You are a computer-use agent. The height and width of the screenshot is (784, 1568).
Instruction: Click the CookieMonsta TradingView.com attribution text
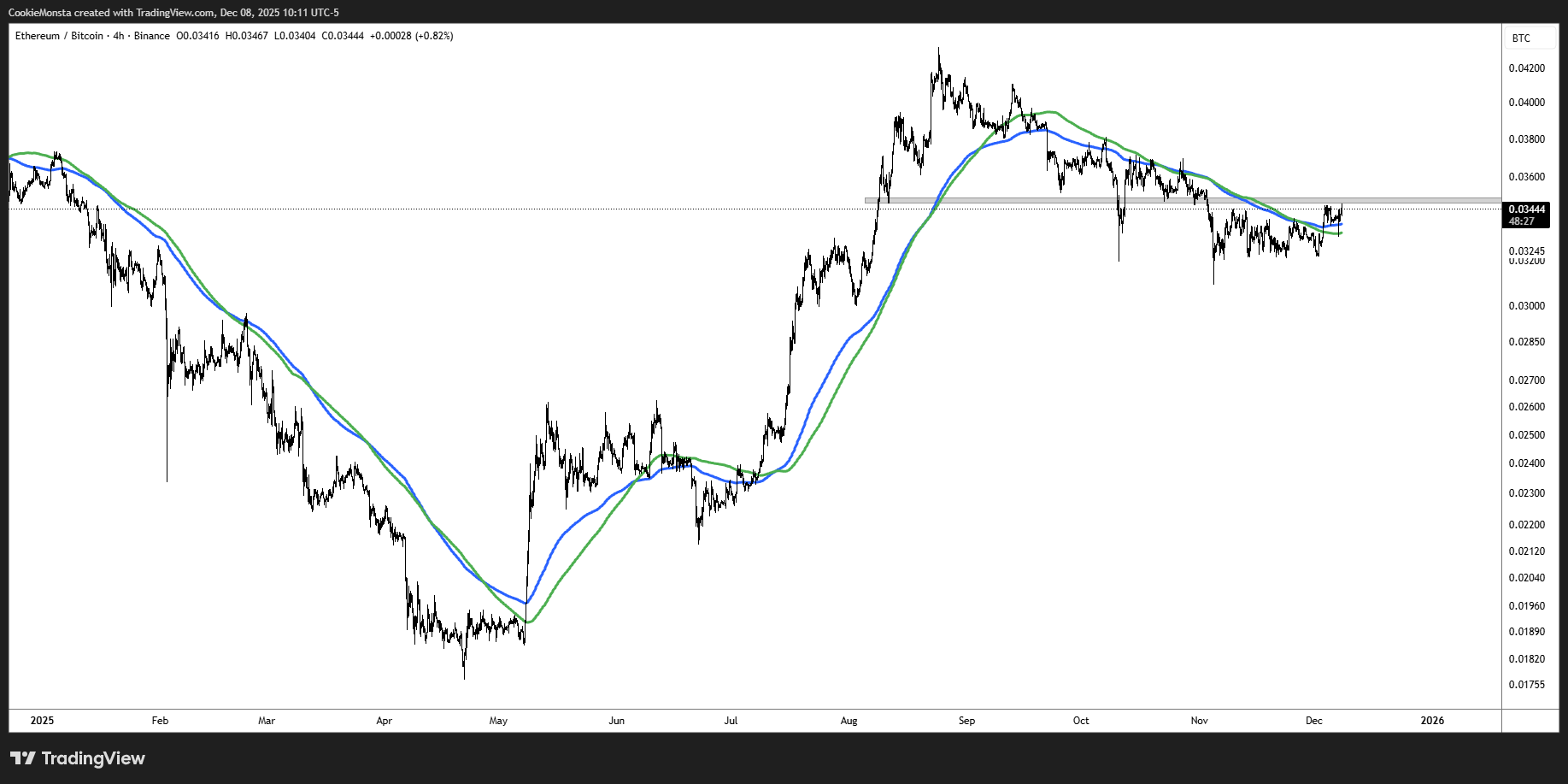(x=173, y=13)
